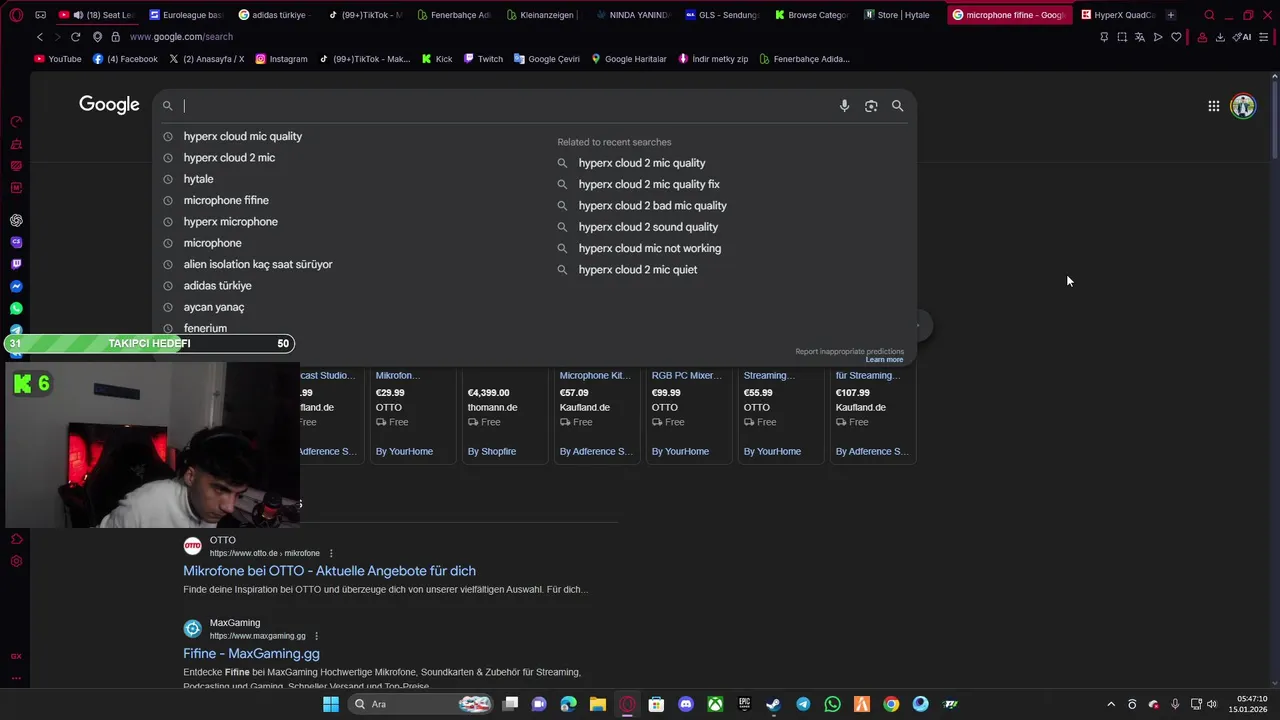This screenshot has width=1280, height=720.
Task: Open the Google Çeviri bookmark
Action: coord(547,59)
